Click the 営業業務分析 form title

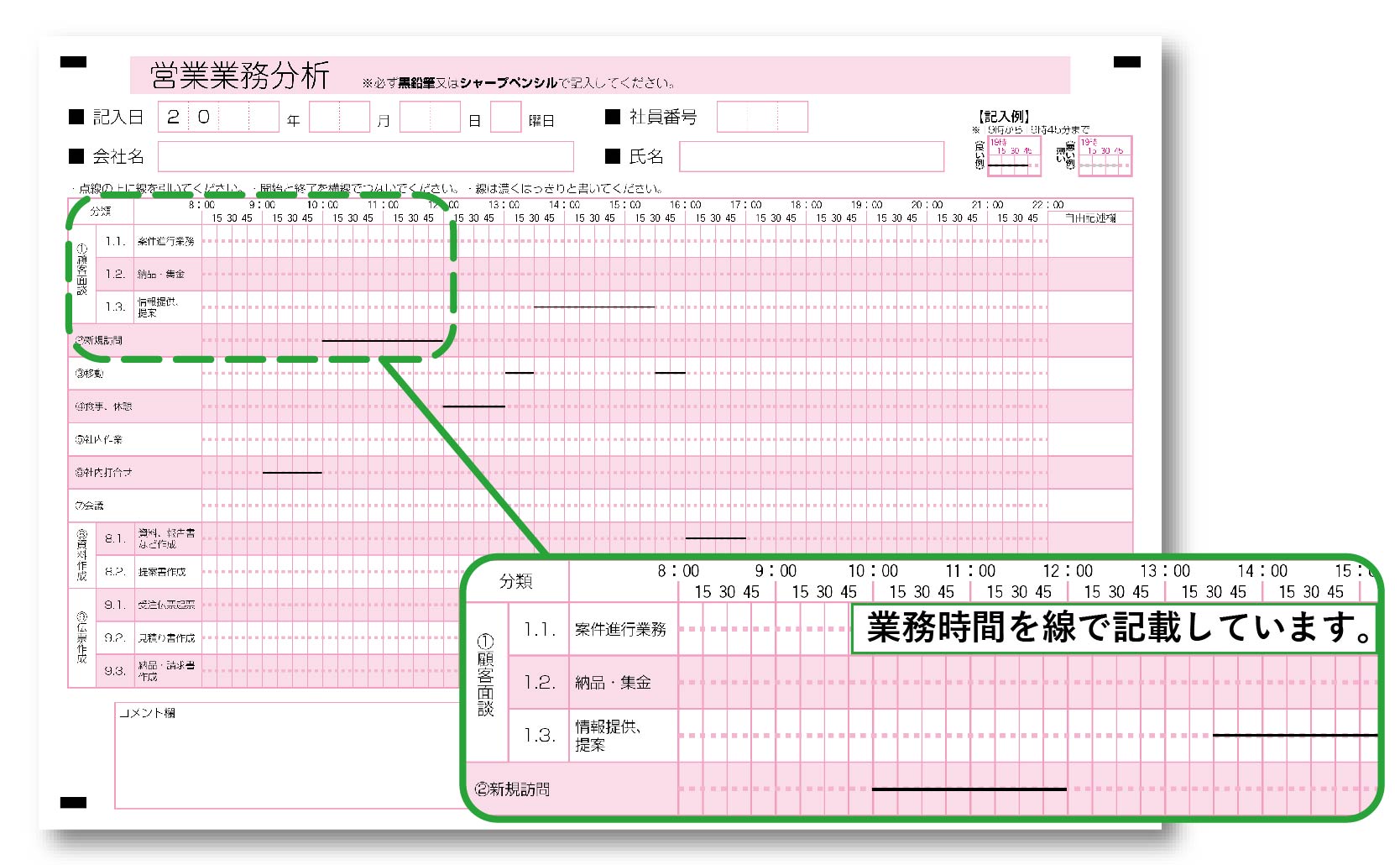(239, 71)
